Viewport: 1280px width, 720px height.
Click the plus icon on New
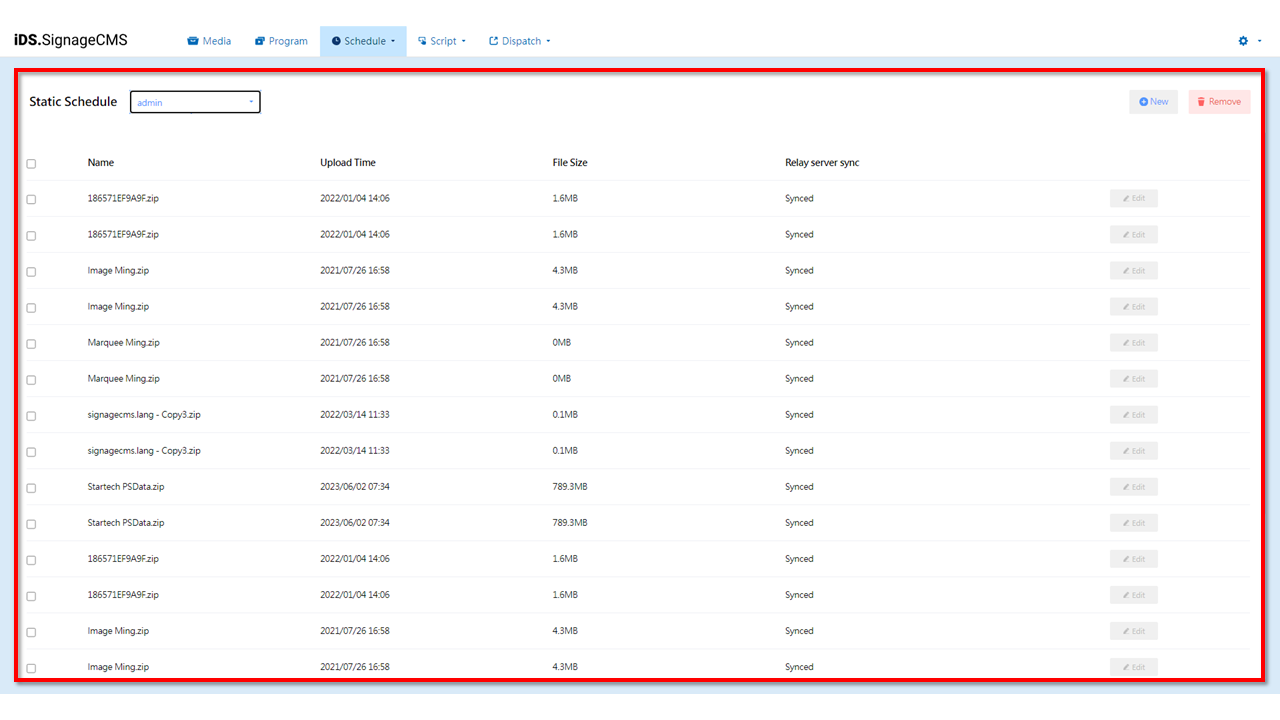1143,102
